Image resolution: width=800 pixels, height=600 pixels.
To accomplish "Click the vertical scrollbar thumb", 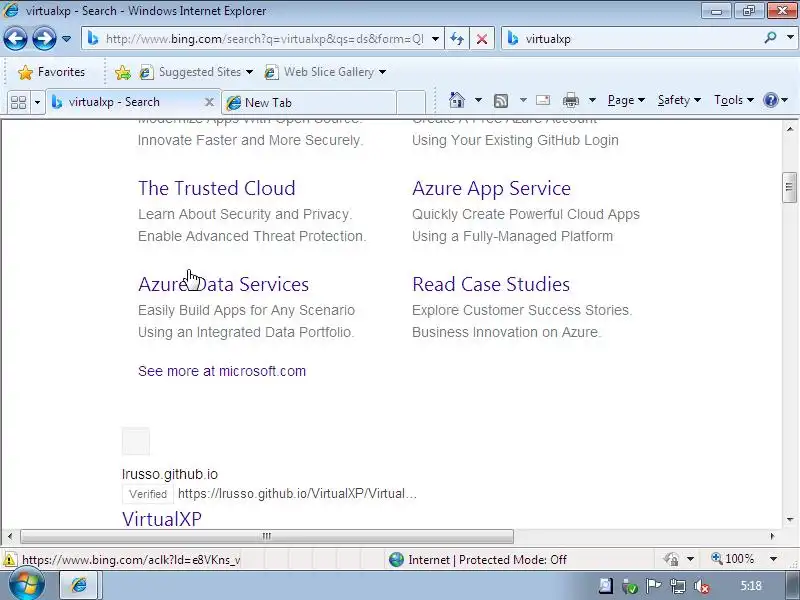I will click(x=789, y=188).
